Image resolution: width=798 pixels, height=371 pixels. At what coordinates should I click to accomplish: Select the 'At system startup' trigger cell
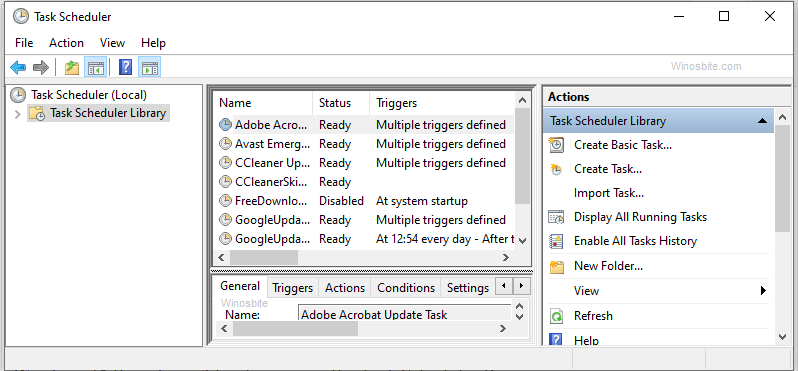(x=421, y=201)
